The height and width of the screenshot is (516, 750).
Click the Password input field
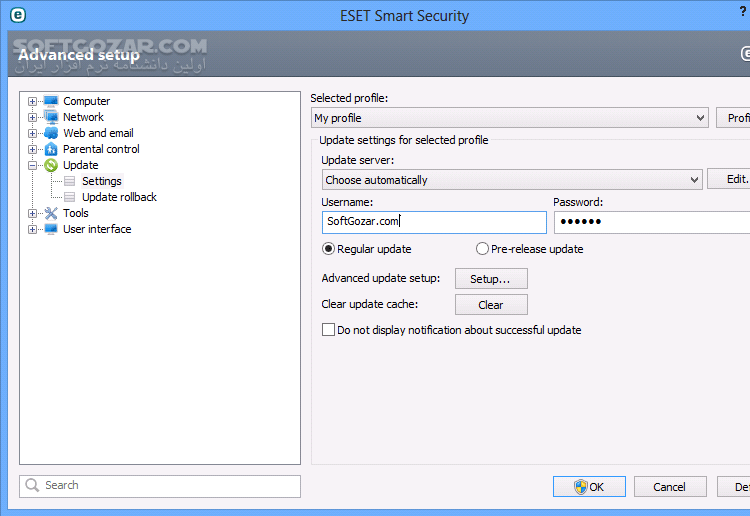(652, 222)
